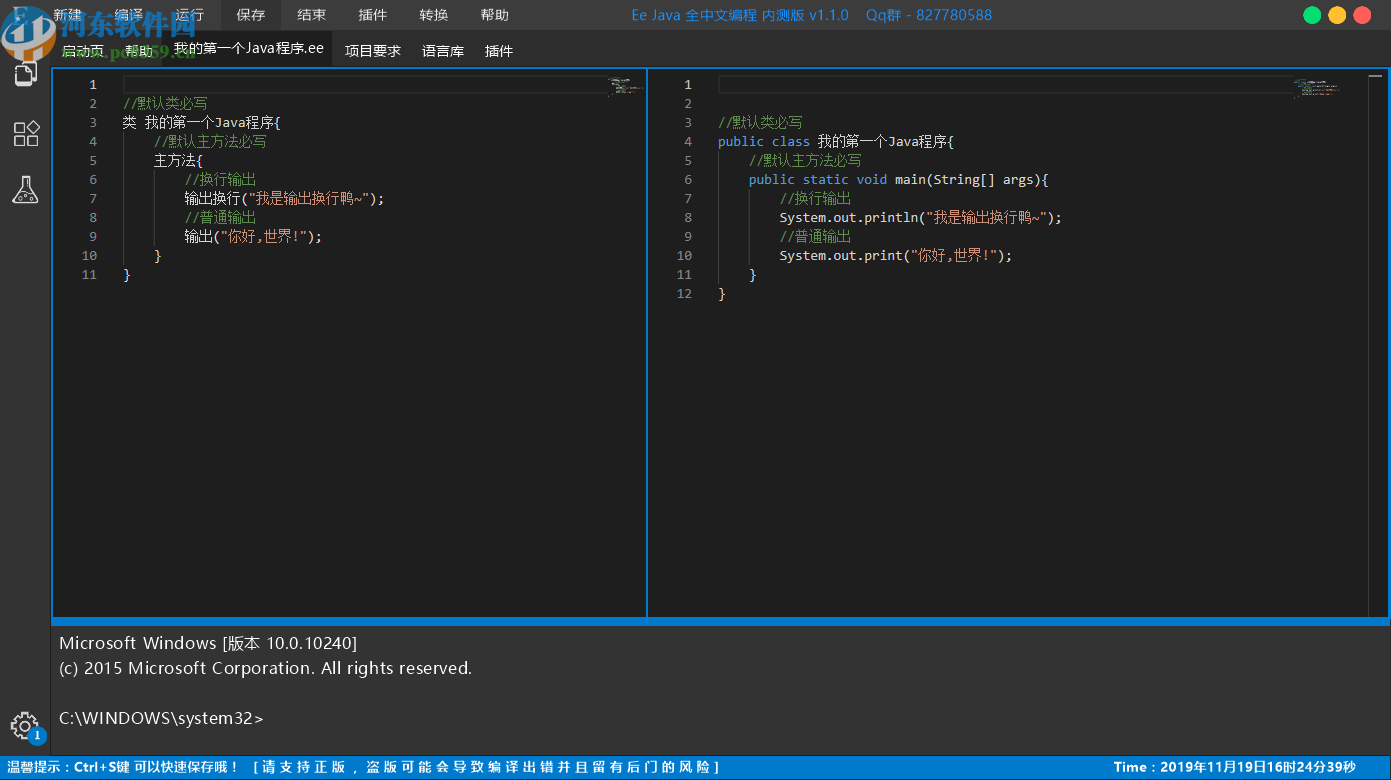
Task: Click the yellow circle window button
Action: (x=1337, y=15)
